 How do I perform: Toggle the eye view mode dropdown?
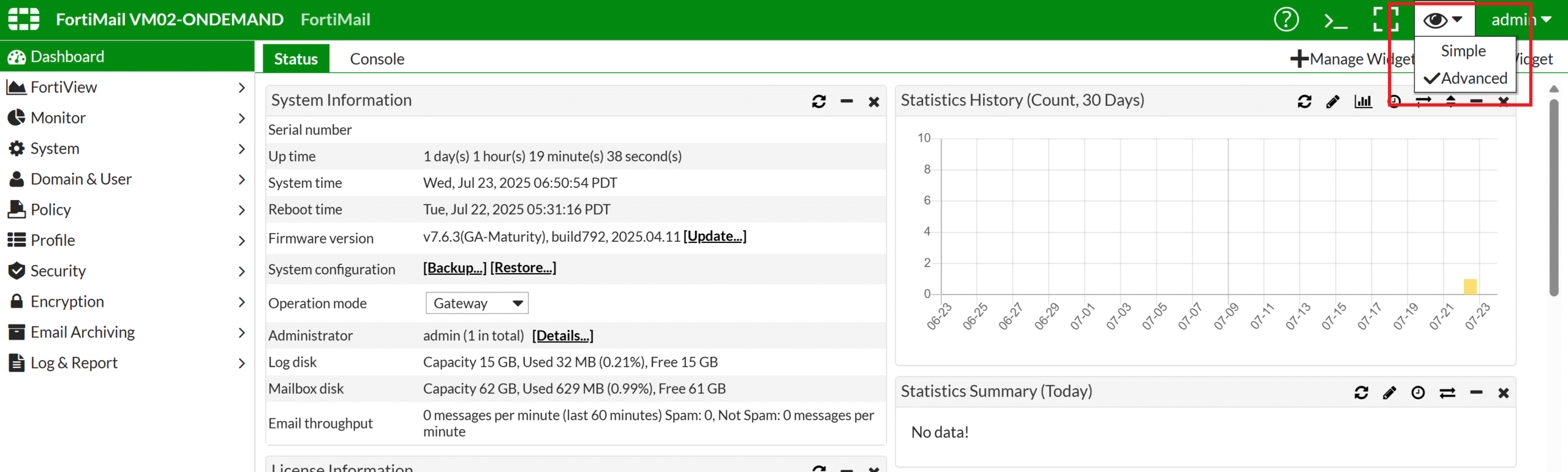[1443, 20]
